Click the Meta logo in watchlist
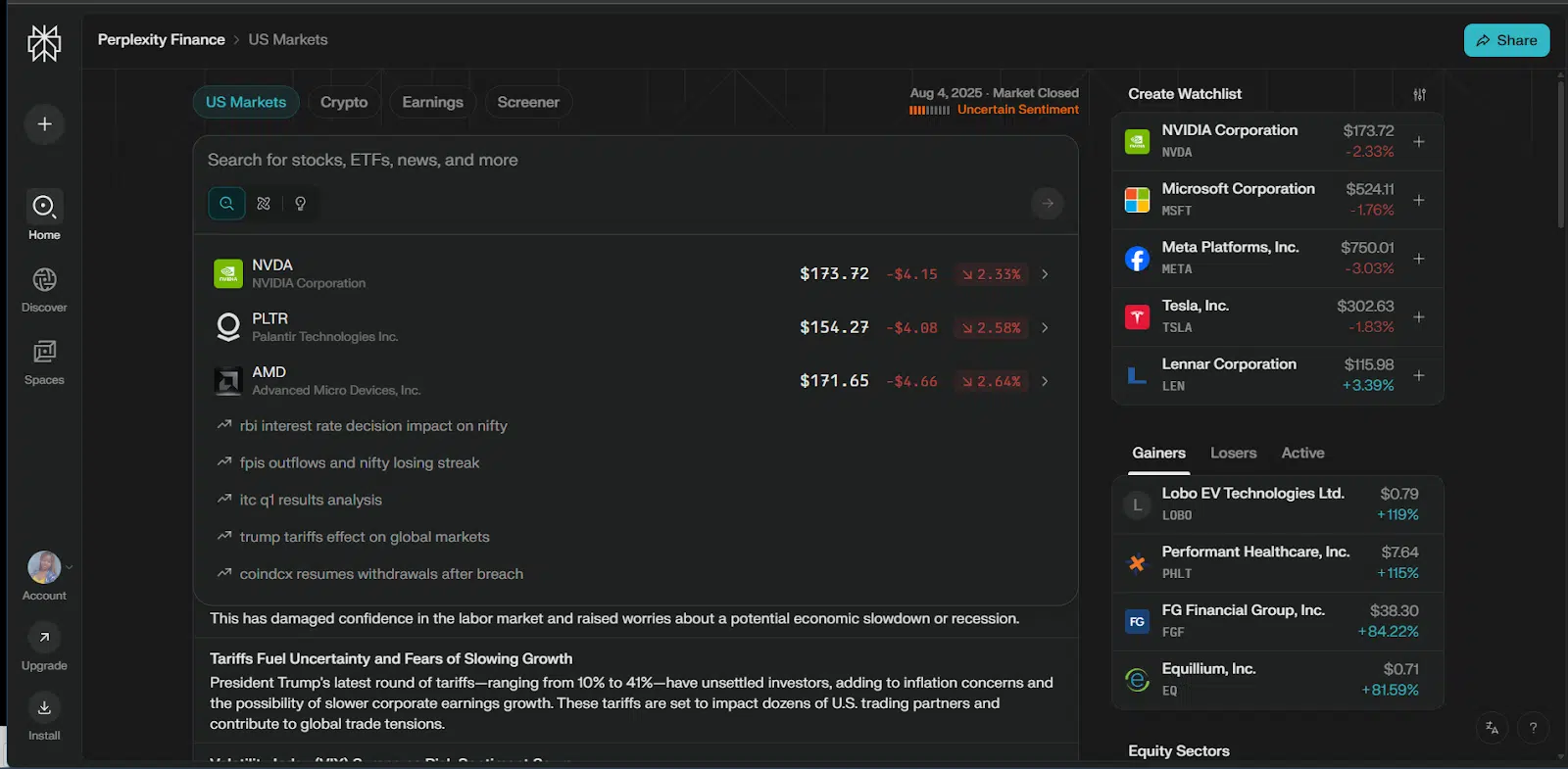Image resolution: width=1568 pixels, height=769 pixels. pyautogui.click(x=1137, y=259)
